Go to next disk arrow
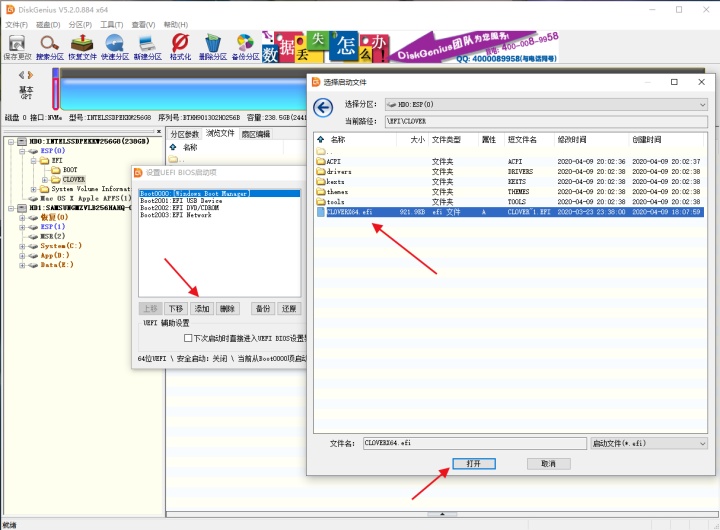 coord(30,75)
